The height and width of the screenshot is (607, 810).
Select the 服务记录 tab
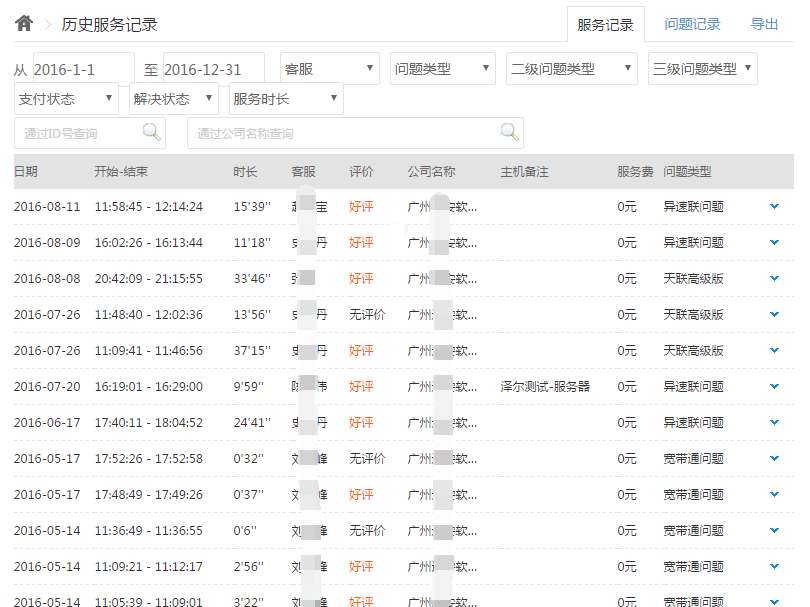tap(605, 25)
